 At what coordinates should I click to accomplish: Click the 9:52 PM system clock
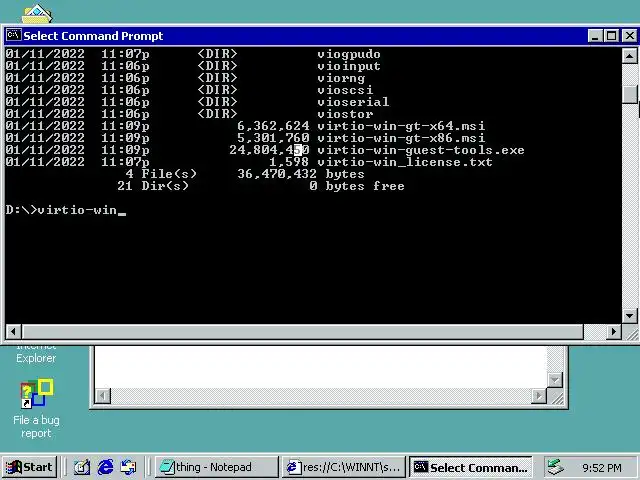pyautogui.click(x=602, y=467)
